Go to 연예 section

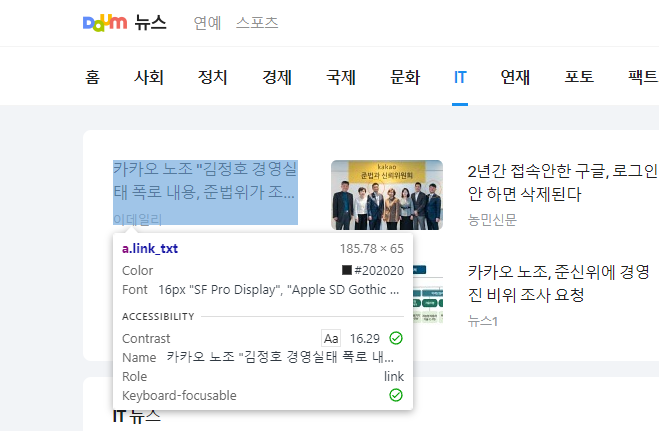click(x=207, y=23)
